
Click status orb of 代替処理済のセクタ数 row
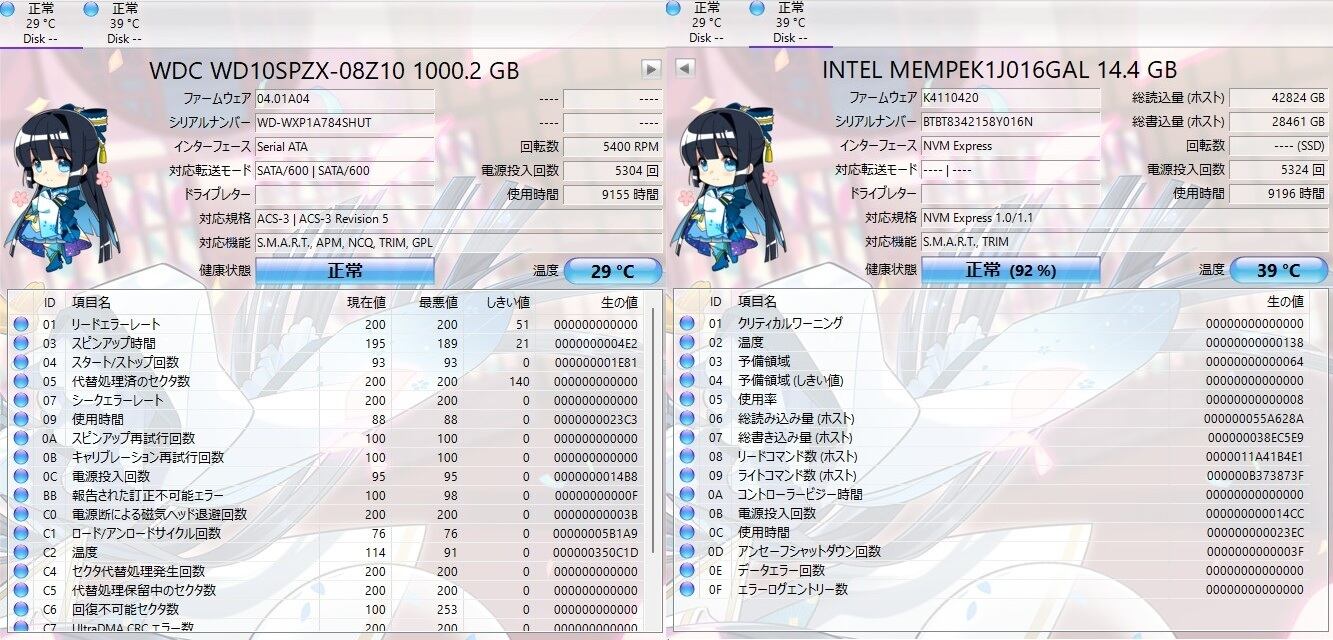coord(21,381)
